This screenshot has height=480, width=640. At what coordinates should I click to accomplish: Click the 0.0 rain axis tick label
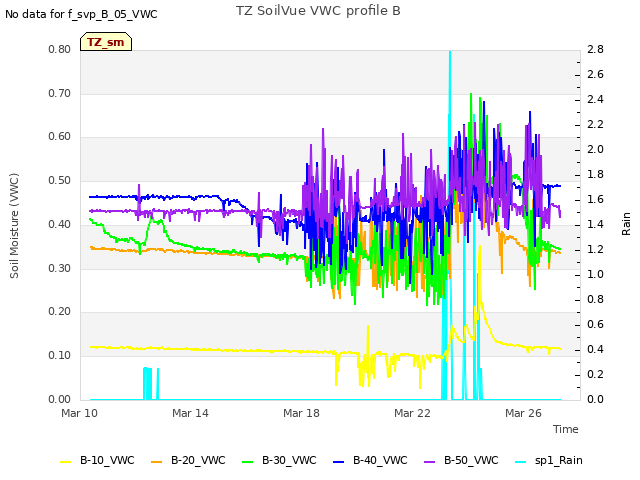pyautogui.click(x=596, y=400)
